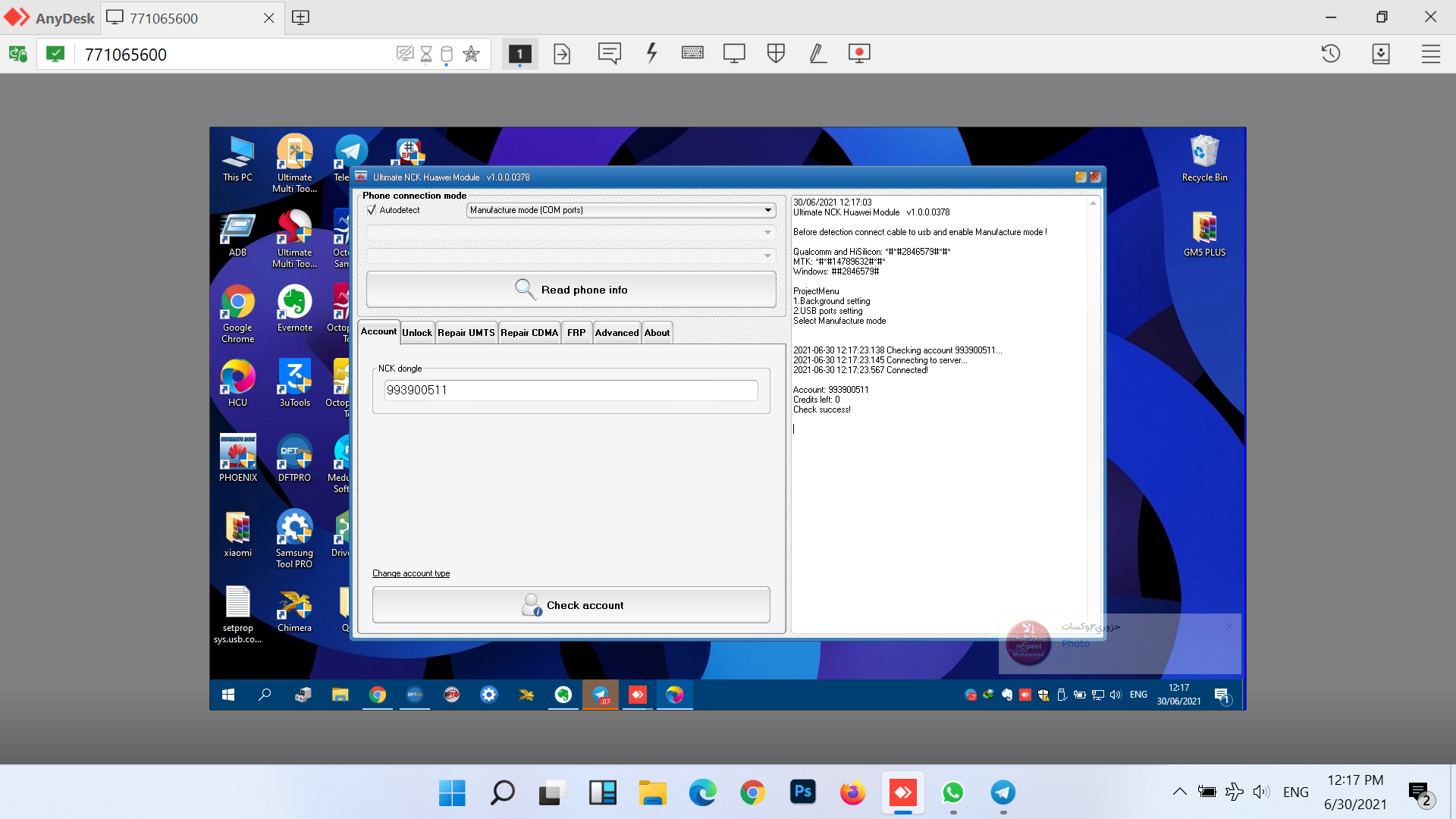The width and height of the screenshot is (1456, 819).
Task: Open local Windows 11 Start button
Action: pos(452,793)
